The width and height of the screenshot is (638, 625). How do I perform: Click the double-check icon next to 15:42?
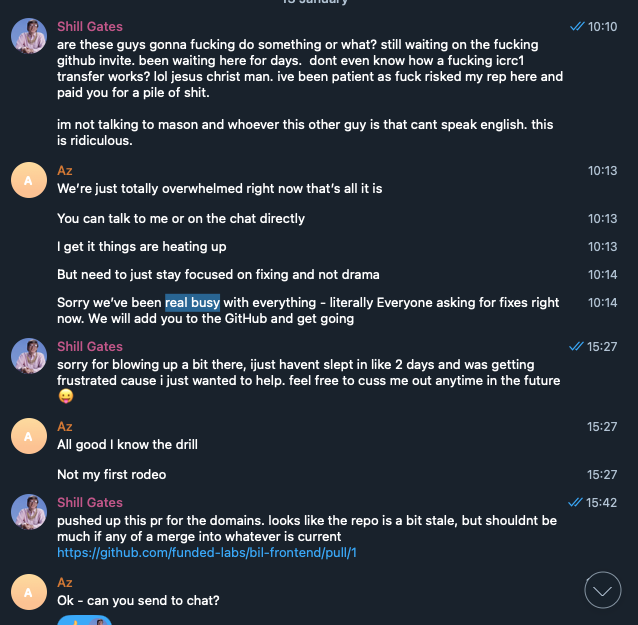pyautogui.click(x=574, y=503)
